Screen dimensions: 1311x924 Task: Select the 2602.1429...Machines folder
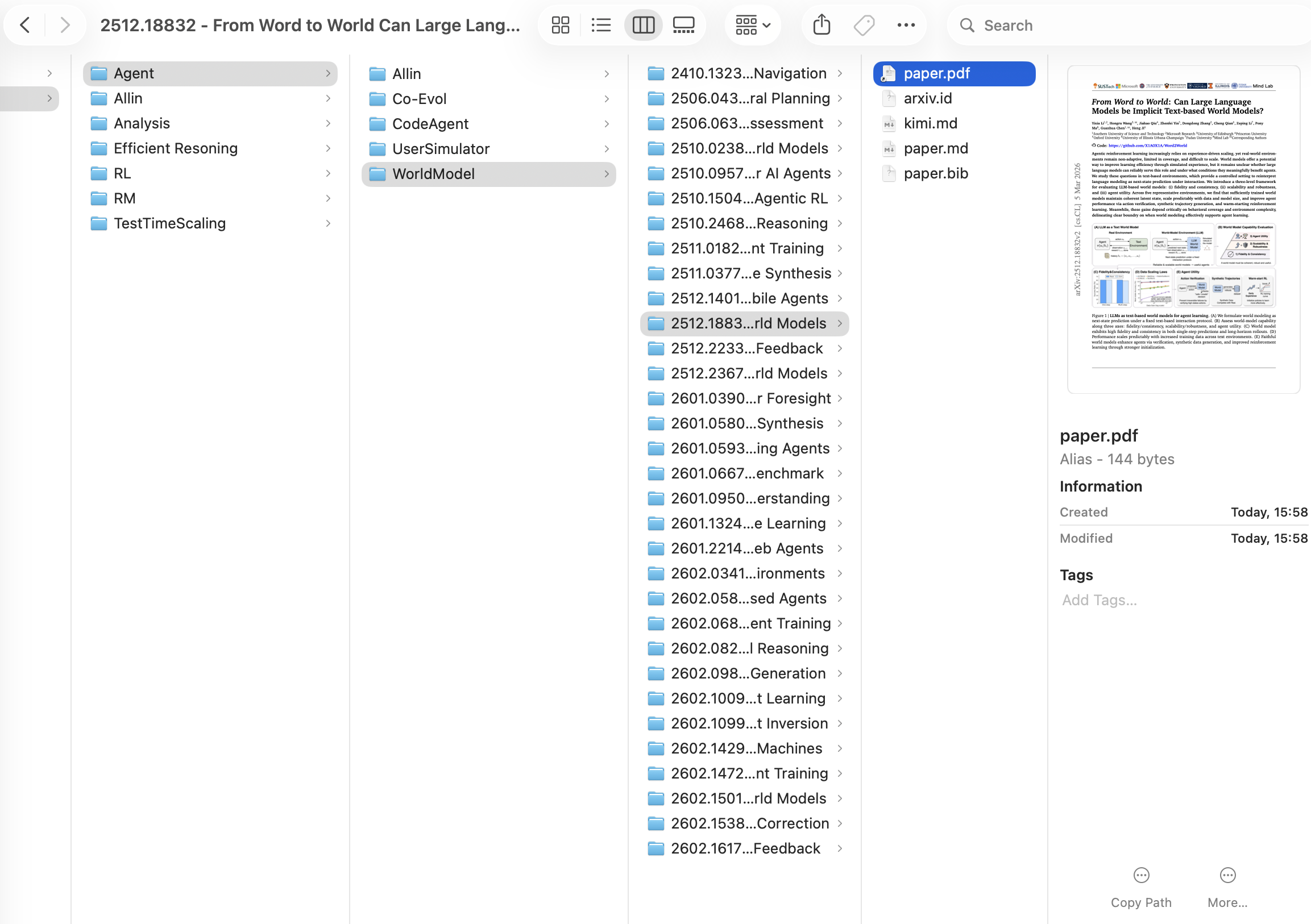click(x=745, y=748)
